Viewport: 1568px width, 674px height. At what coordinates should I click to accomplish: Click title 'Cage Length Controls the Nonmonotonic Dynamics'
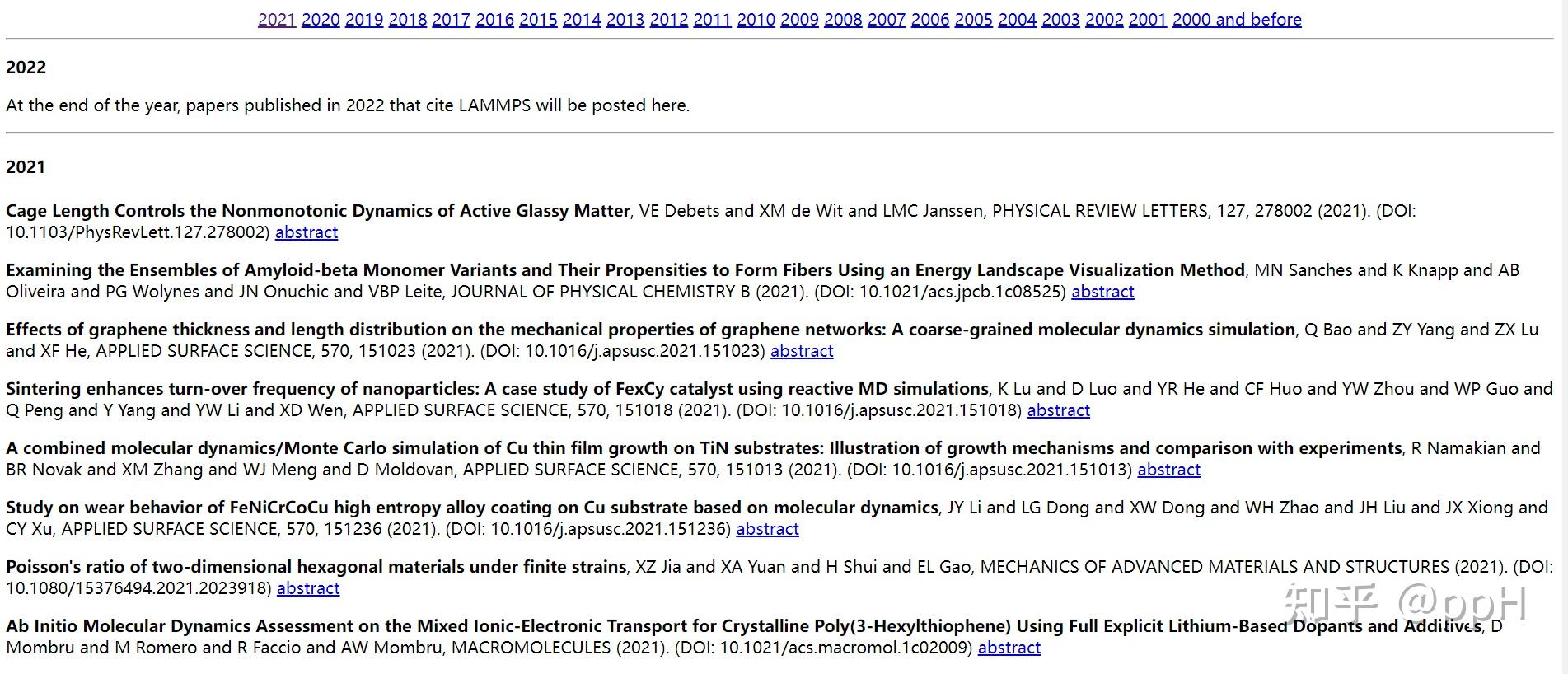(x=318, y=211)
